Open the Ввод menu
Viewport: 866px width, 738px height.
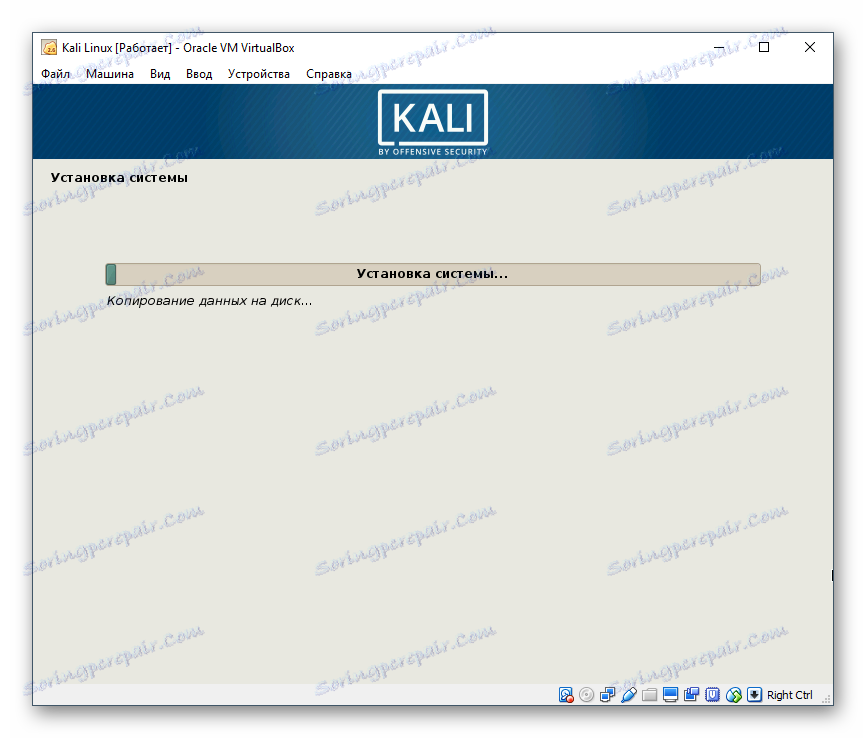[199, 74]
